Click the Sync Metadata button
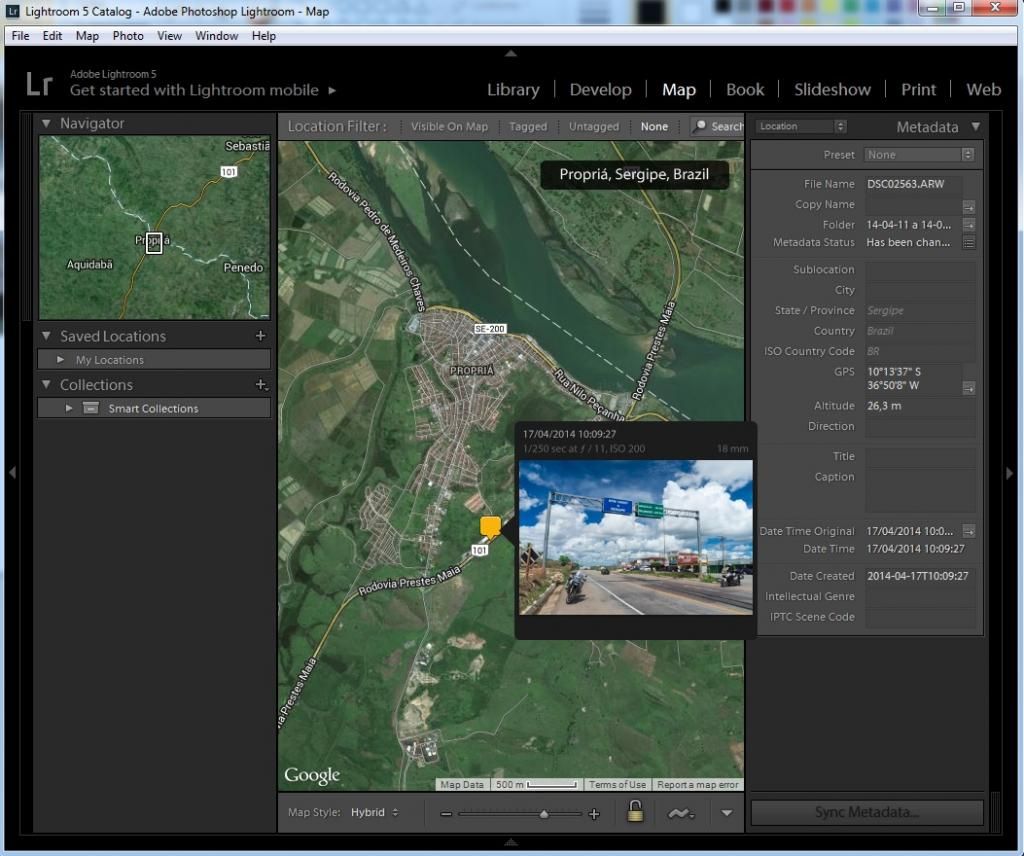 coord(867,812)
